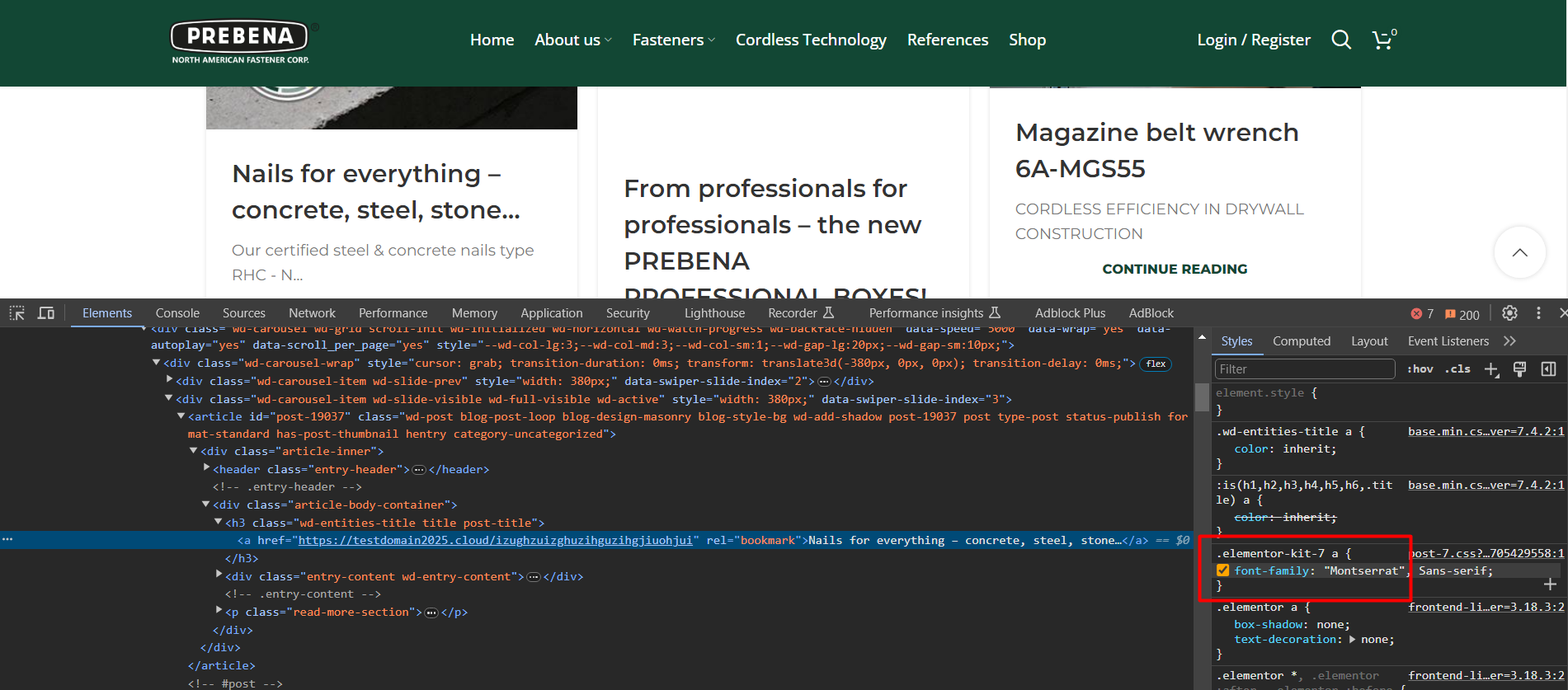Open the From professionals for professionals post
The width and height of the screenshot is (1568, 690).
pyautogui.click(x=775, y=237)
